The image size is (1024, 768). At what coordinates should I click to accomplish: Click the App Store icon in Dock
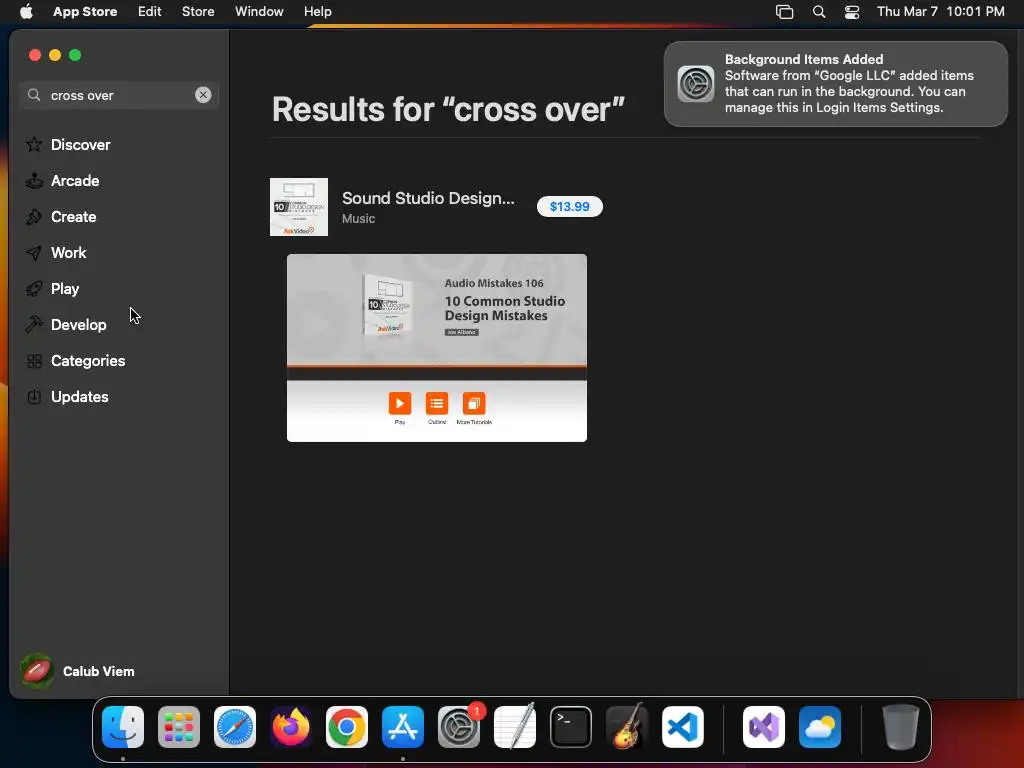click(x=403, y=727)
